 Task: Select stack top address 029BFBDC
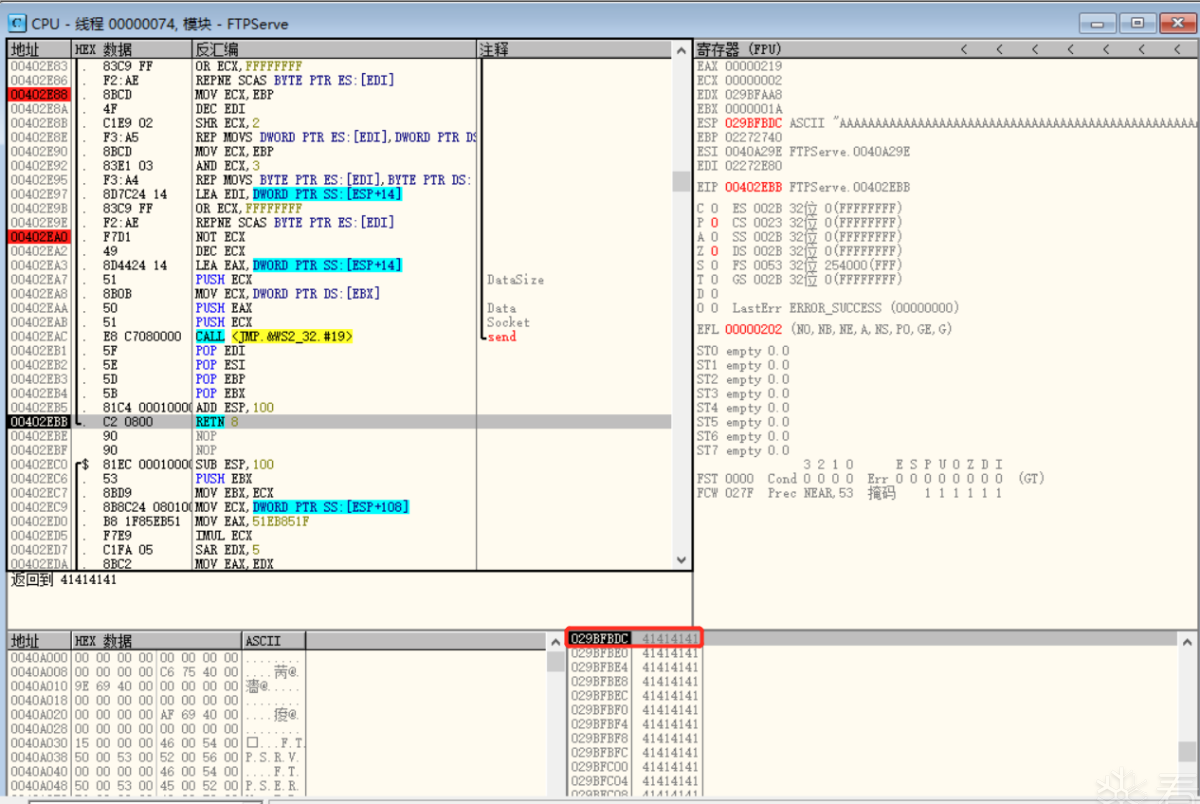[x=599, y=638]
